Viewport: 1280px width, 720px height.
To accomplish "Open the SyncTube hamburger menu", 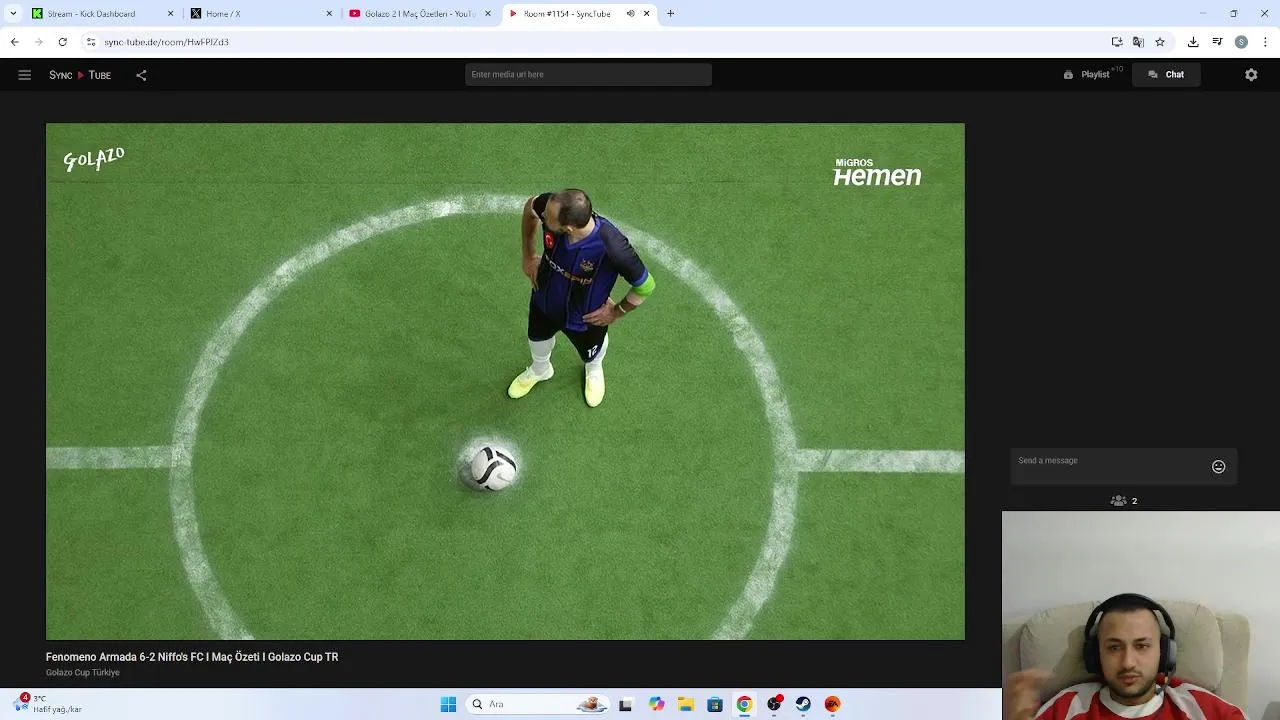I will tap(25, 75).
